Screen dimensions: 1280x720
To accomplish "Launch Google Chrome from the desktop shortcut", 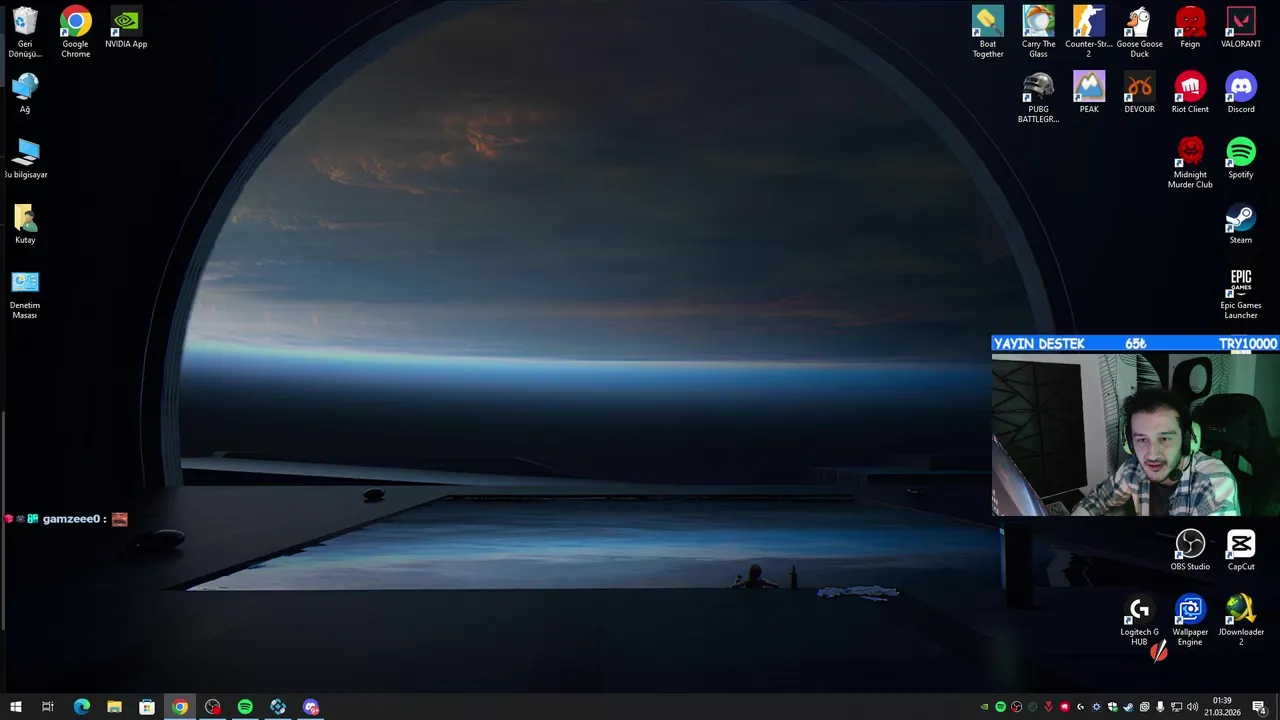I will pos(75,32).
